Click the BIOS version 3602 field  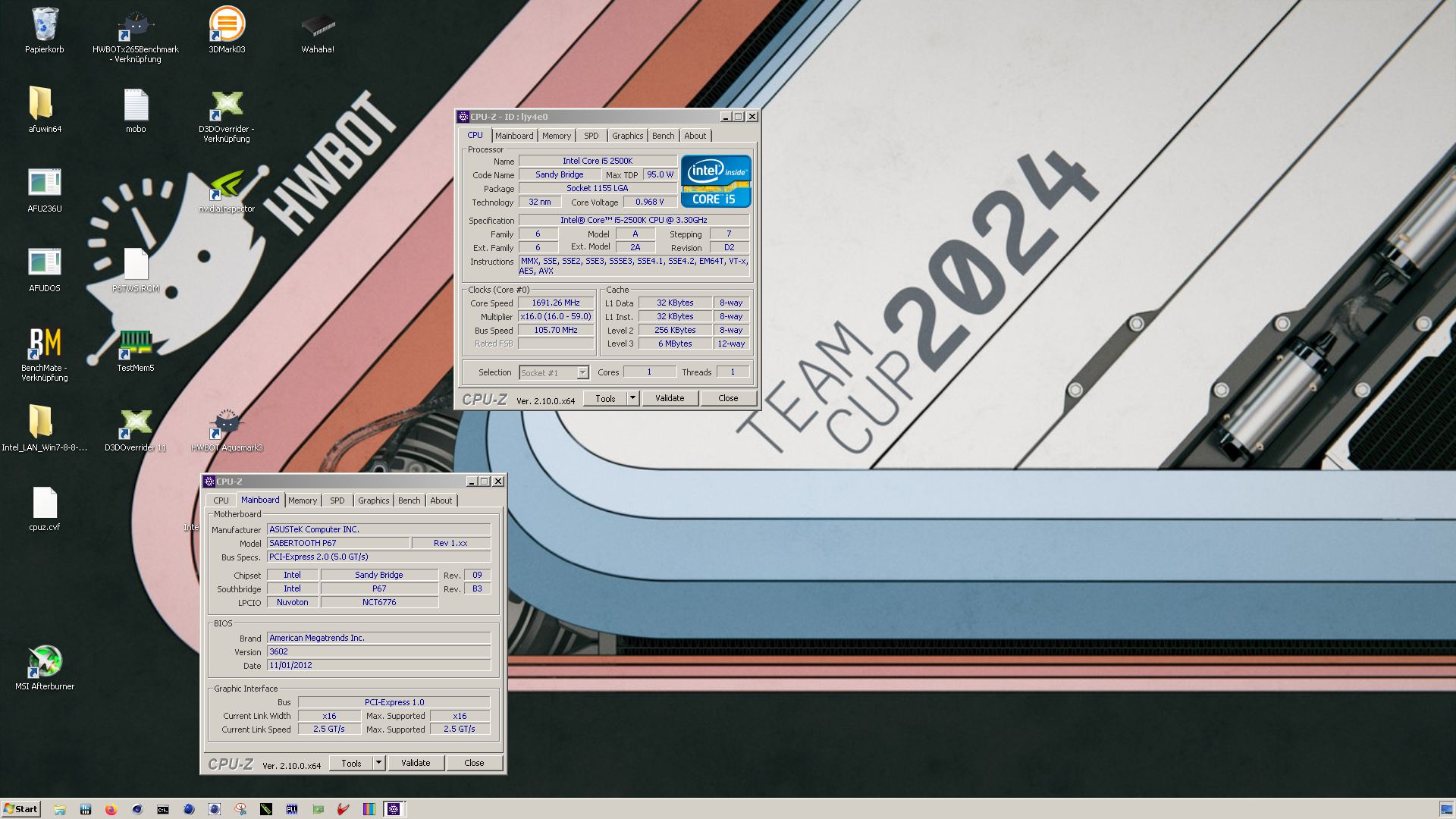click(x=378, y=651)
